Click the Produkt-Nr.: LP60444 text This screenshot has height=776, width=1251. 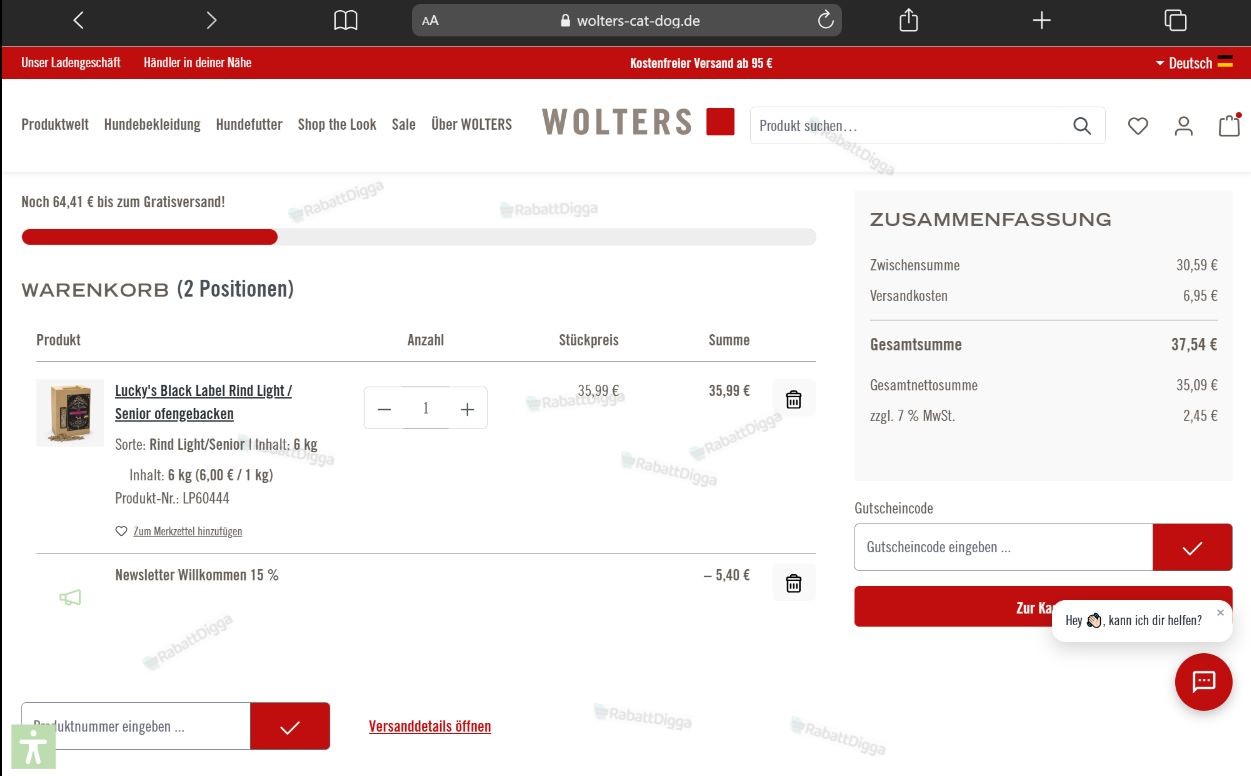click(172, 498)
